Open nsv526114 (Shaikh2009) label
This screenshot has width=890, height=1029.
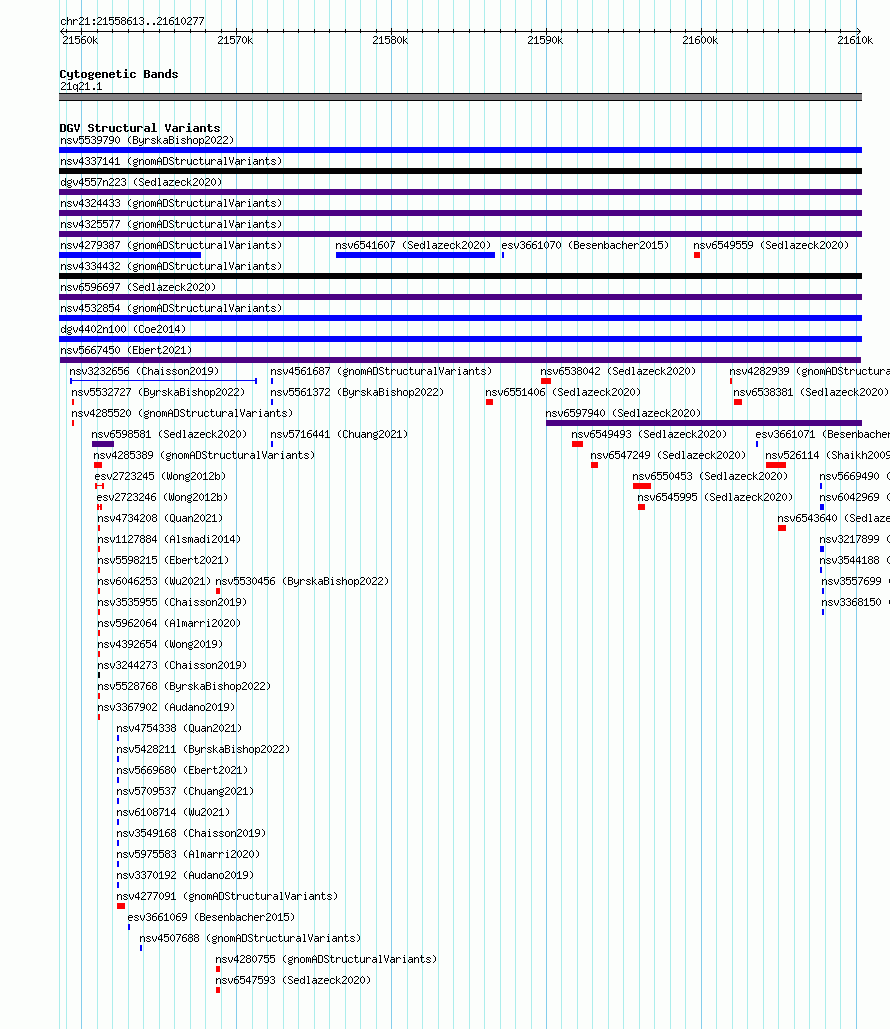(827, 455)
